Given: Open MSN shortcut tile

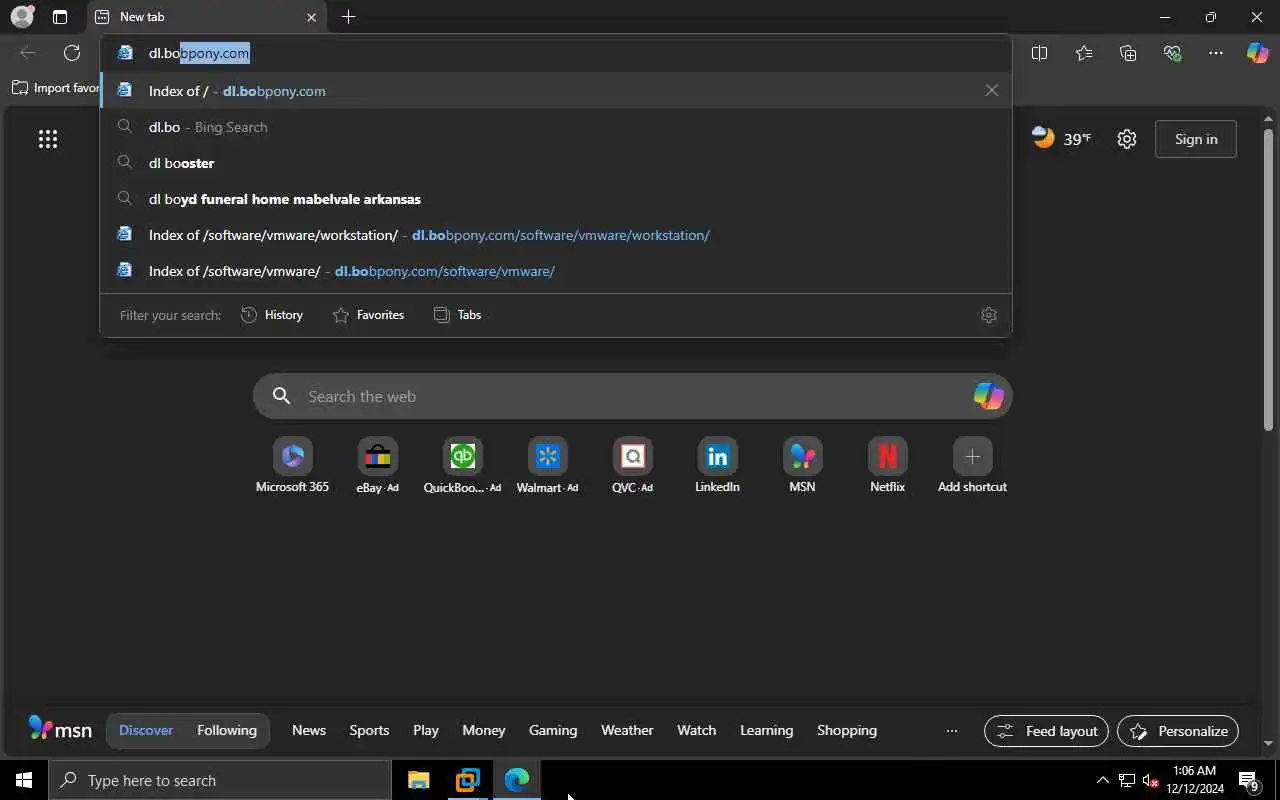Looking at the screenshot, I should (802, 465).
